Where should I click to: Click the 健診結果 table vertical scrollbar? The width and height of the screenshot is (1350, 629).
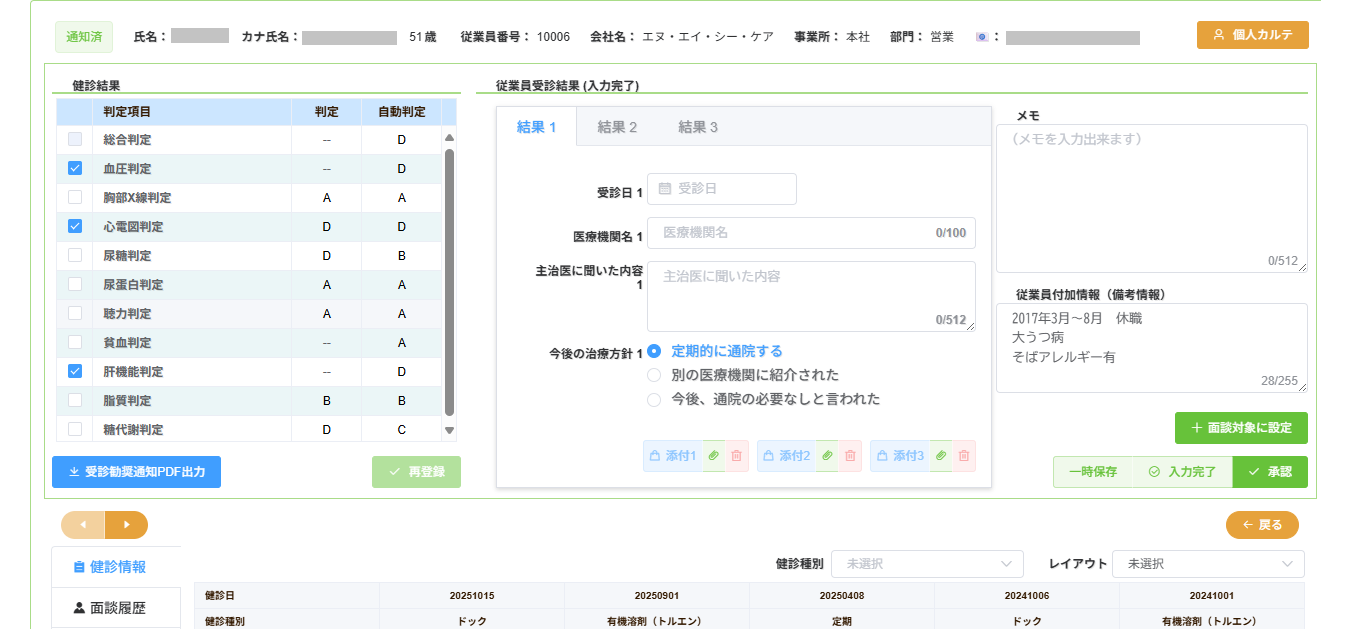point(449,280)
